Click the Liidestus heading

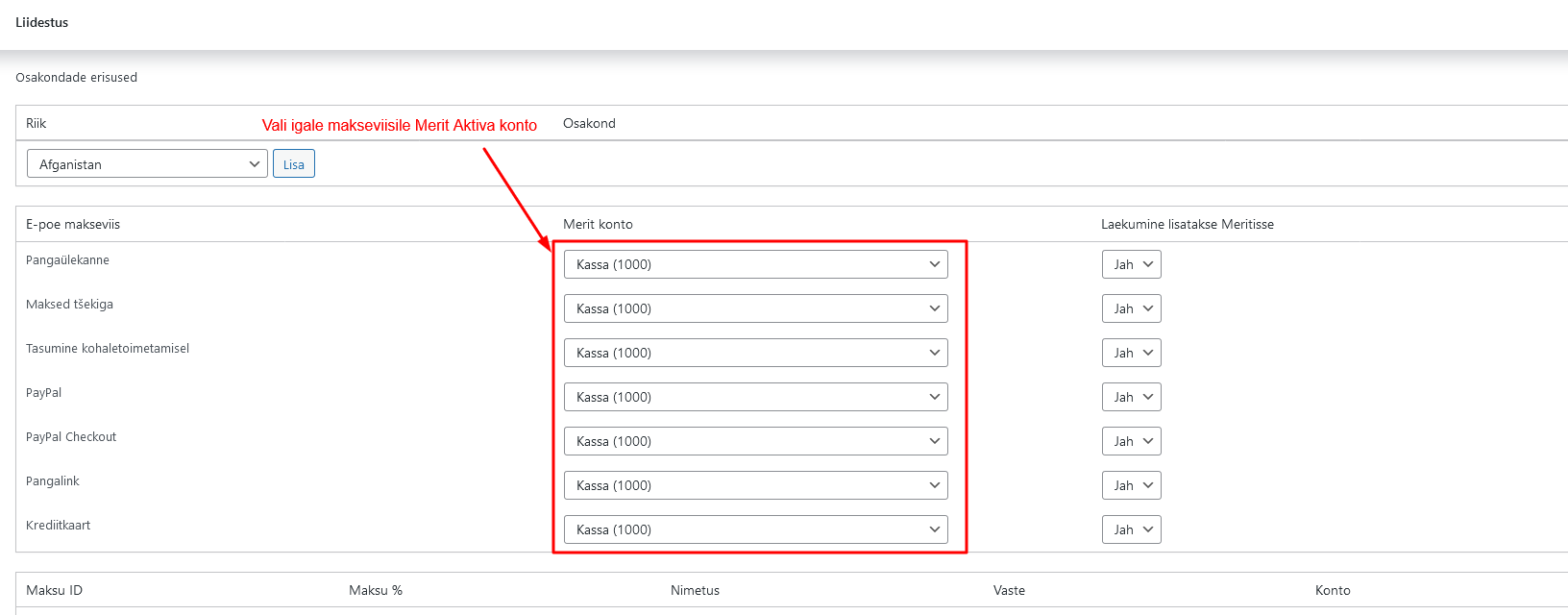tap(42, 22)
